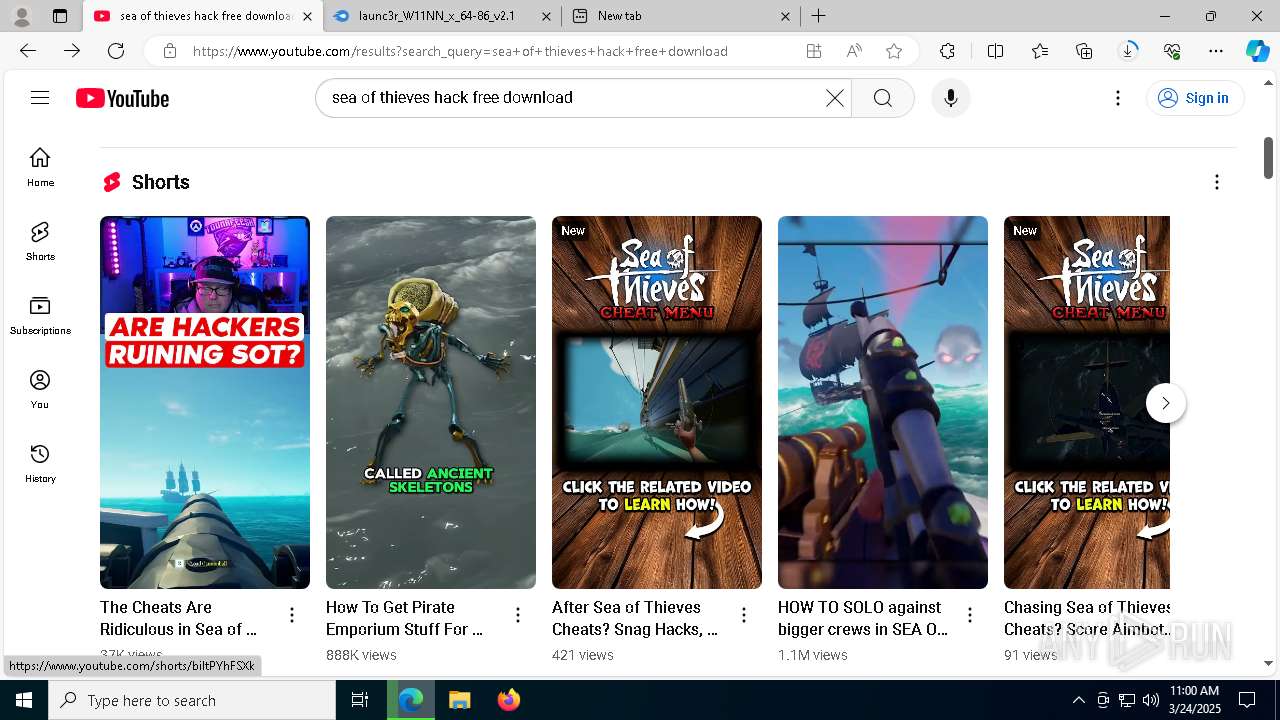Show next Shorts with the right arrow

coord(1165,403)
